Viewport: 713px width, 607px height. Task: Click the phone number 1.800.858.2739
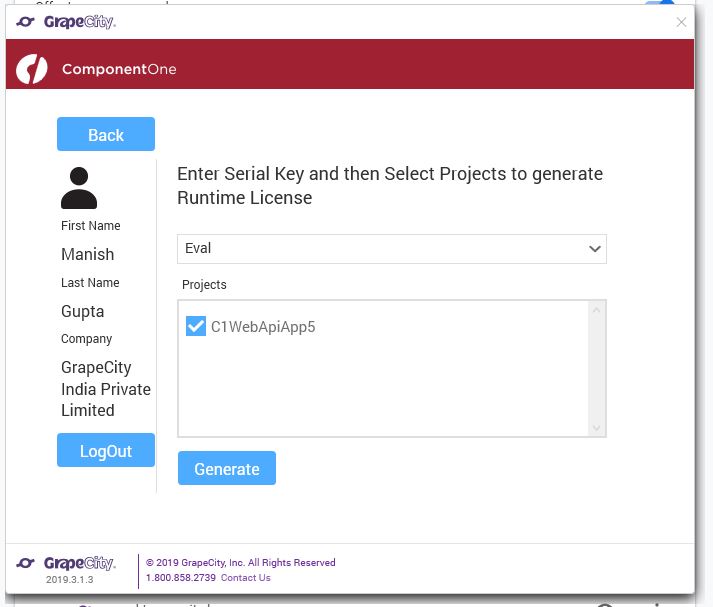click(181, 577)
